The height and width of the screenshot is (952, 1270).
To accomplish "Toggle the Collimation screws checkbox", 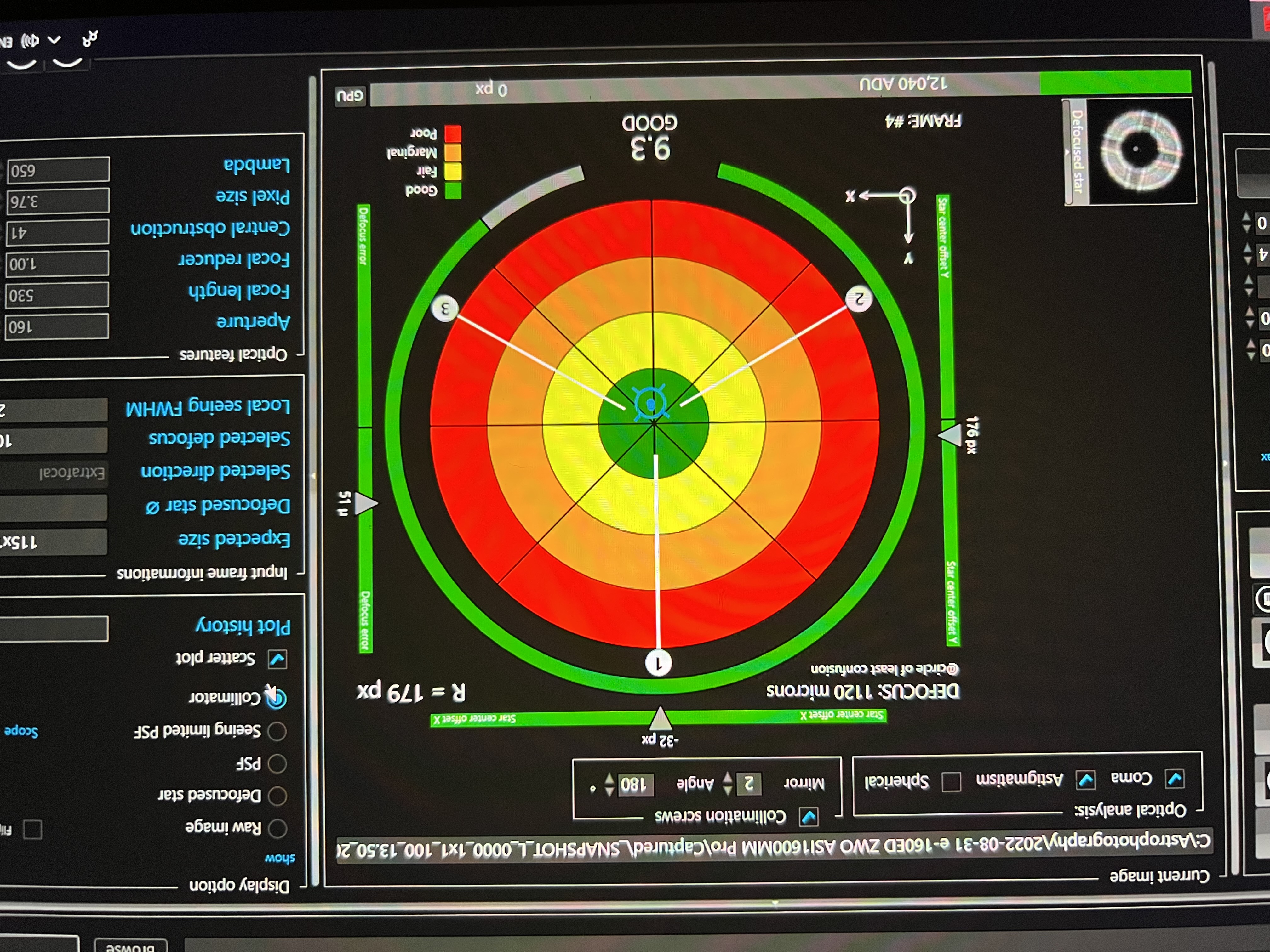I will [809, 817].
